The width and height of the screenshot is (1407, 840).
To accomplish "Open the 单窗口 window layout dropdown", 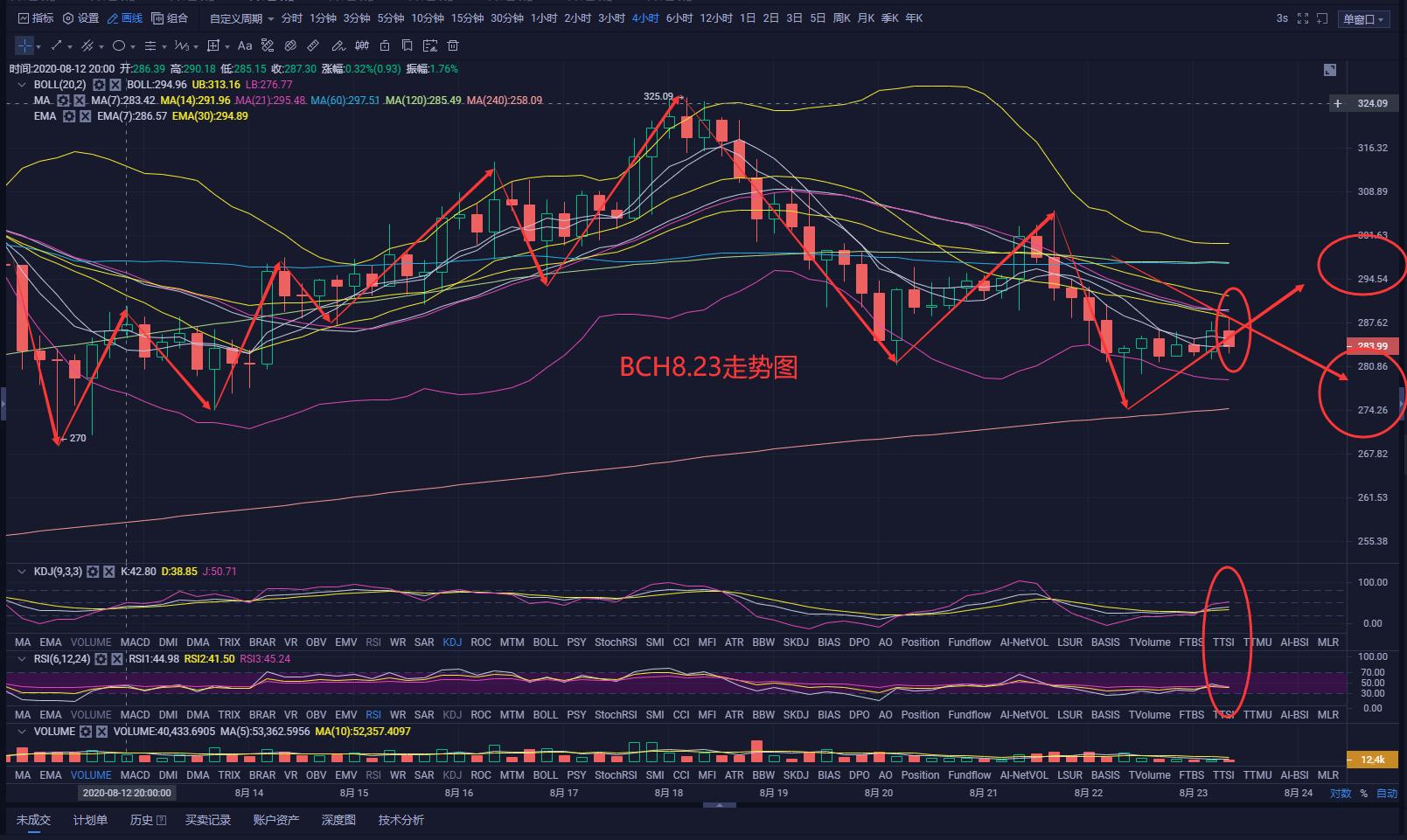I will [1363, 19].
